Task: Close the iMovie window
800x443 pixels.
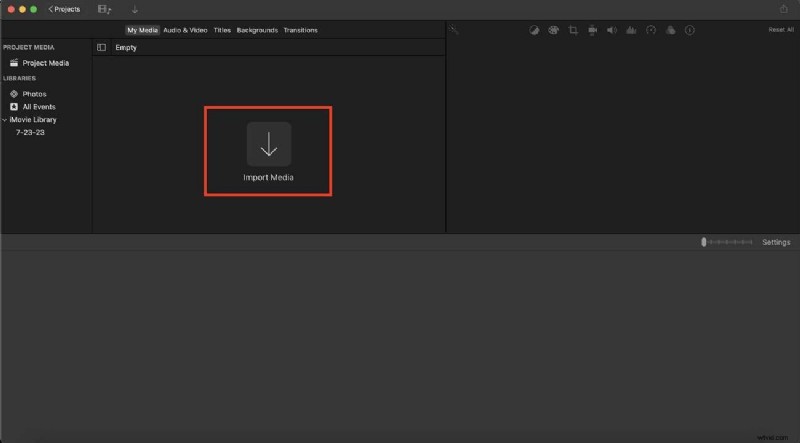Action: coord(11,9)
